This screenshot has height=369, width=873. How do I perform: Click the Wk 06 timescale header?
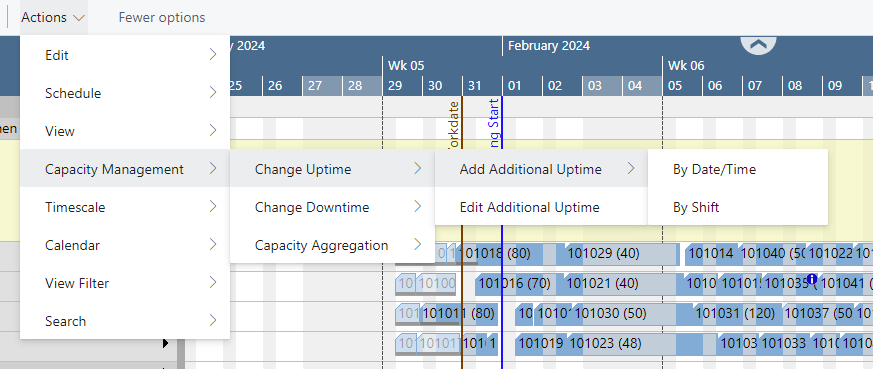[686, 66]
